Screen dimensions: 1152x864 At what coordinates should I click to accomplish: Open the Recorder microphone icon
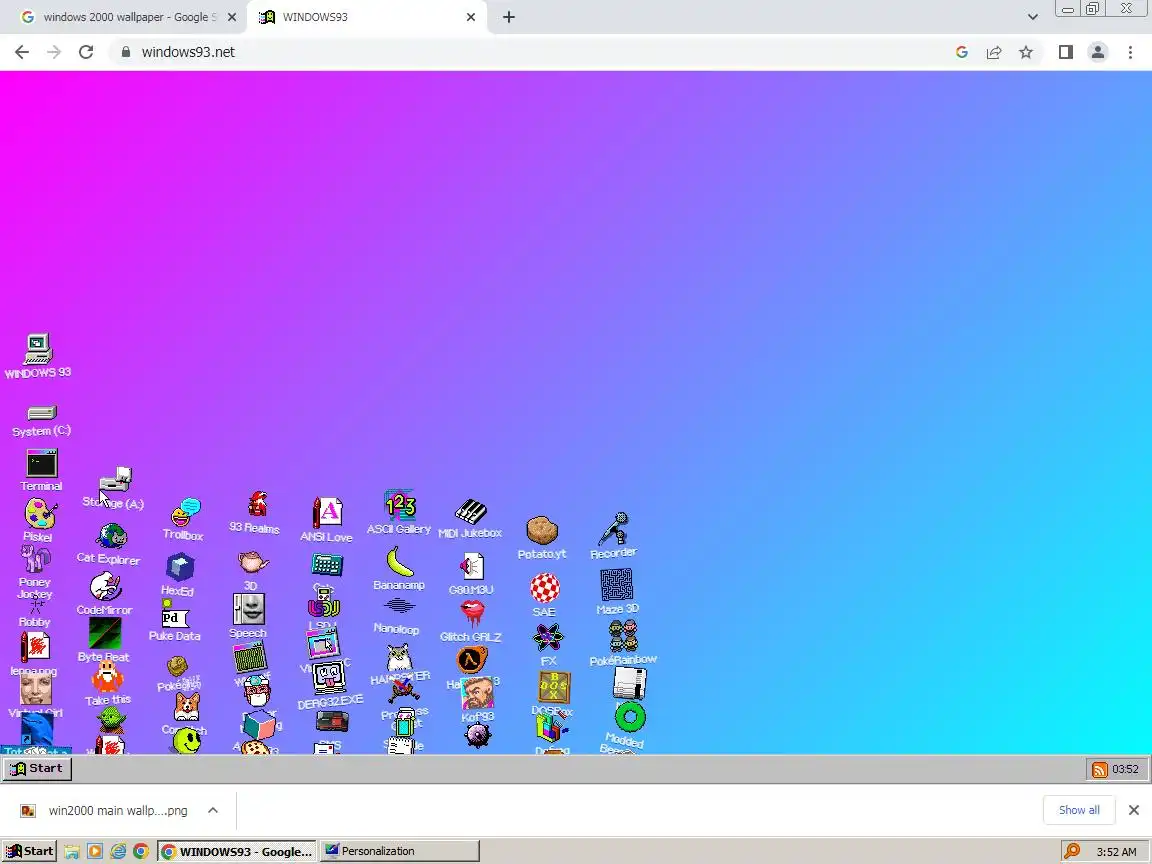tap(614, 528)
